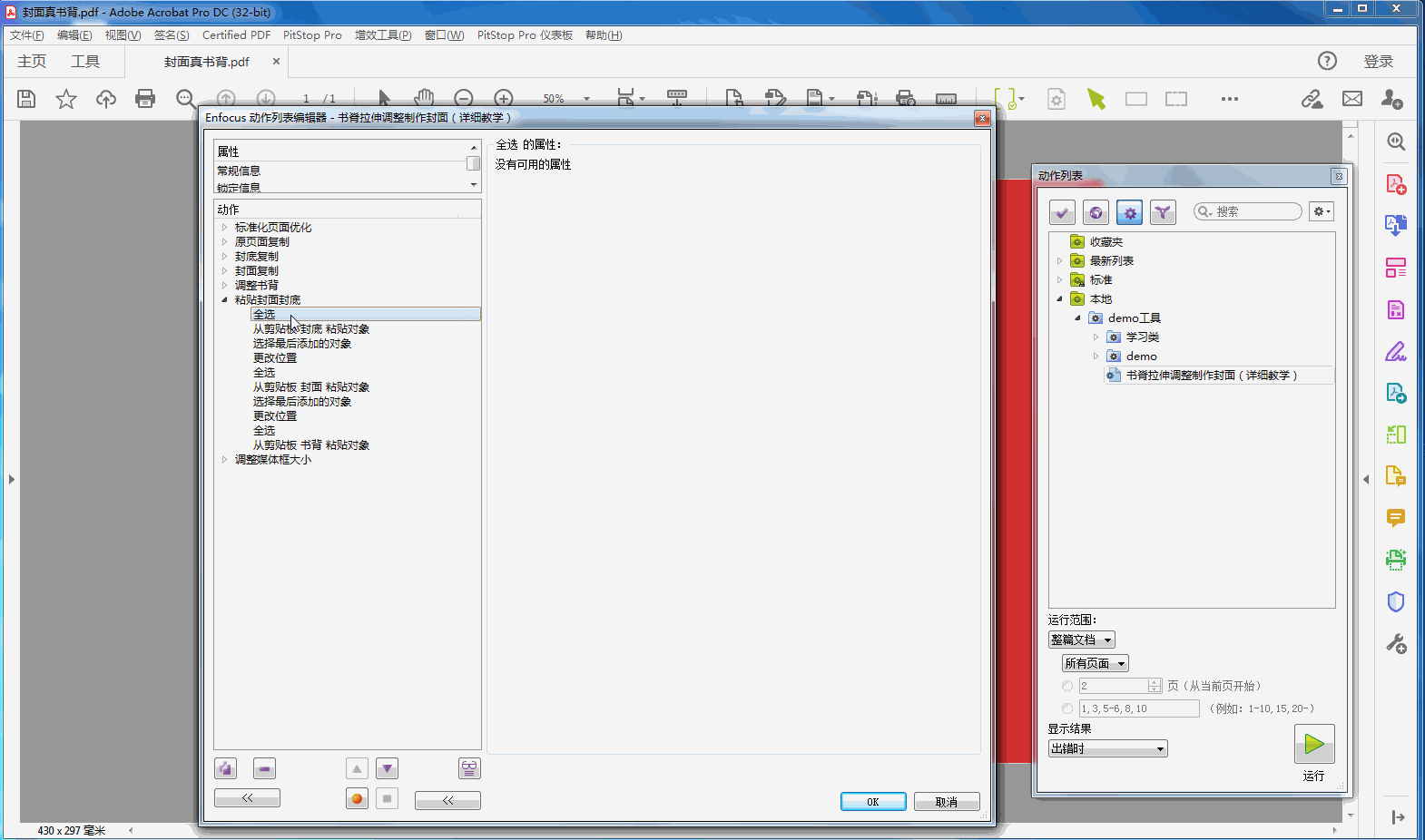Image resolution: width=1425 pixels, height=840 pixels.
Task: Open the 文件(F) menu
Action: point(26,35)
